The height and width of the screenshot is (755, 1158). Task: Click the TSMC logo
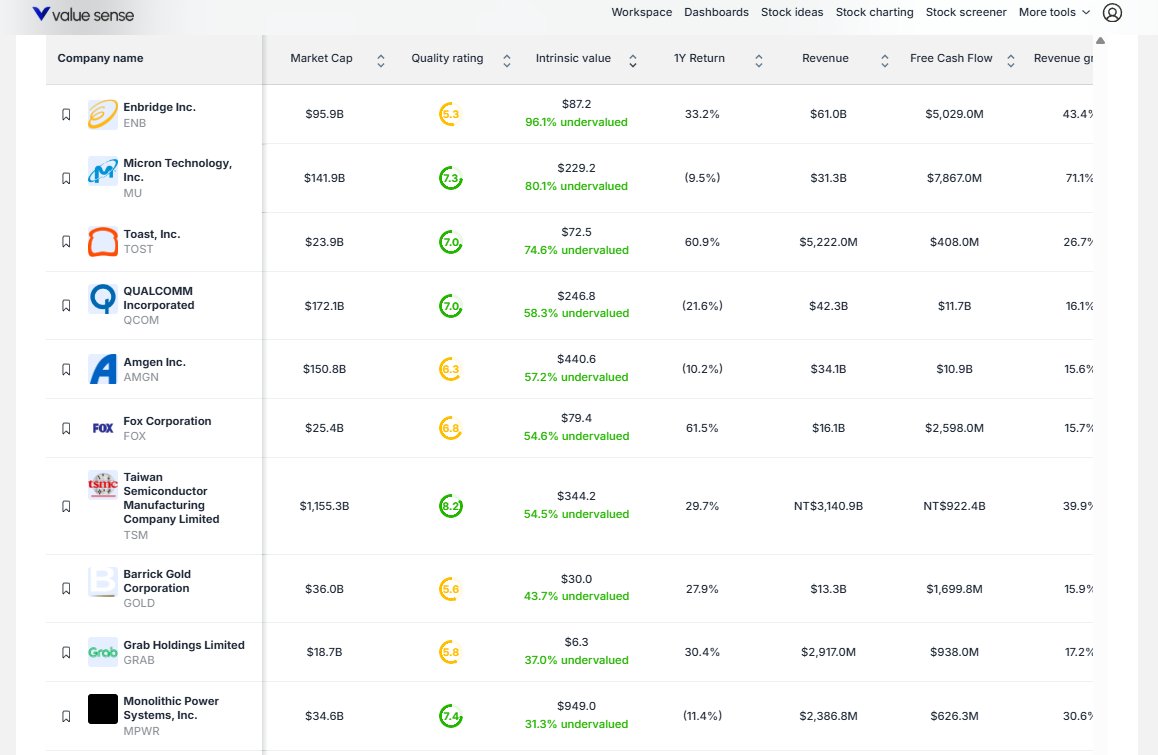click(x=103, y=485)
